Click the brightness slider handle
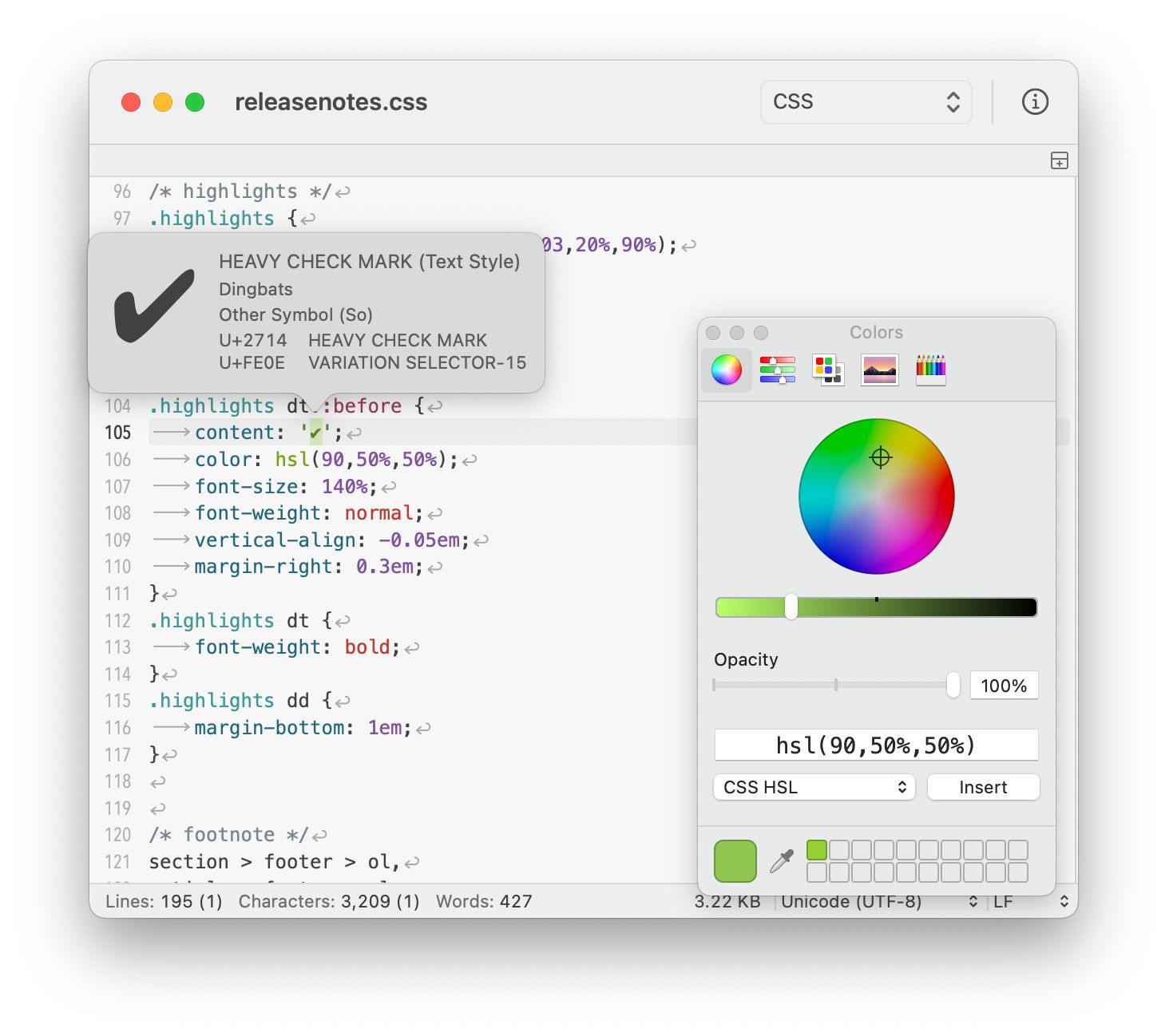The image size is (1169, 1036). coord(791,607)
